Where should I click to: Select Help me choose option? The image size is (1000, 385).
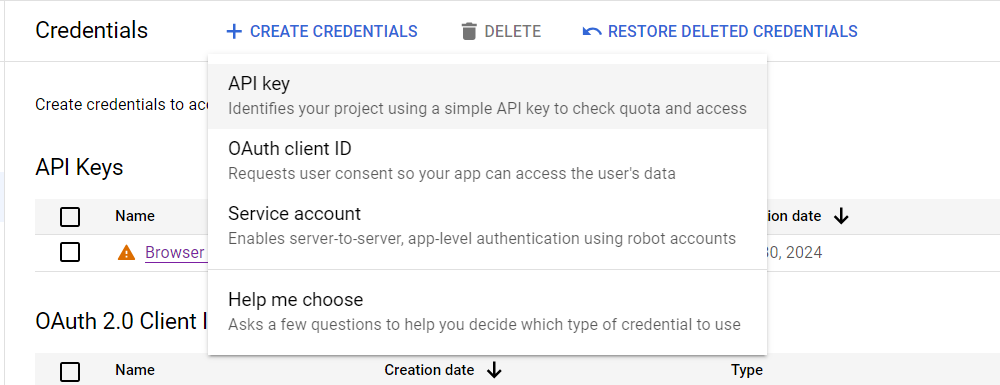[x=487, y=312]
